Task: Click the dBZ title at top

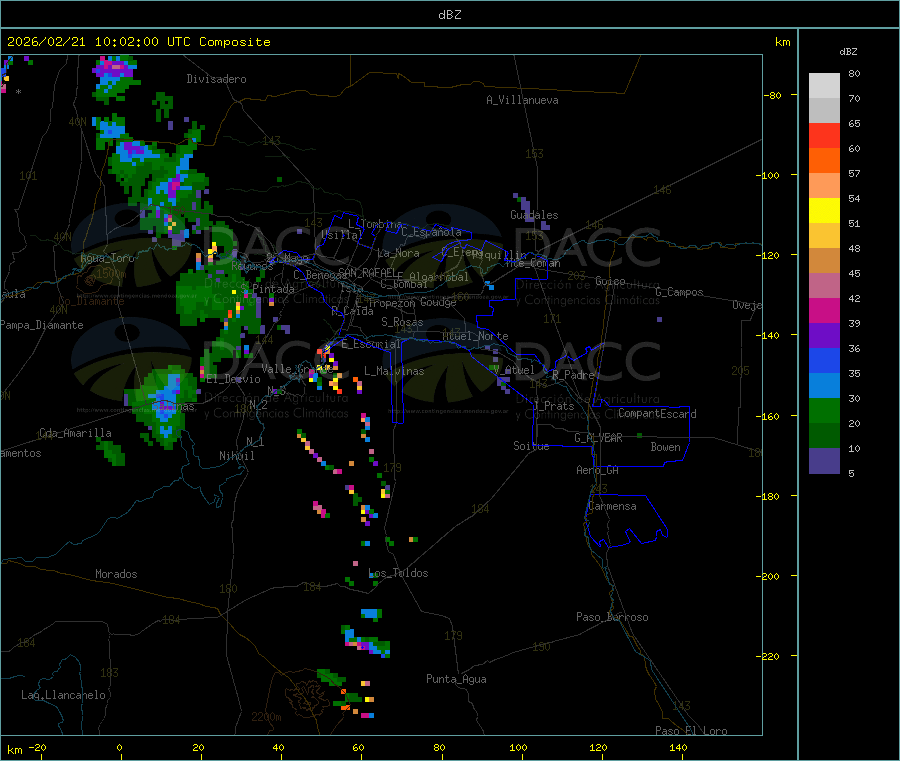Action: (449, 15)
